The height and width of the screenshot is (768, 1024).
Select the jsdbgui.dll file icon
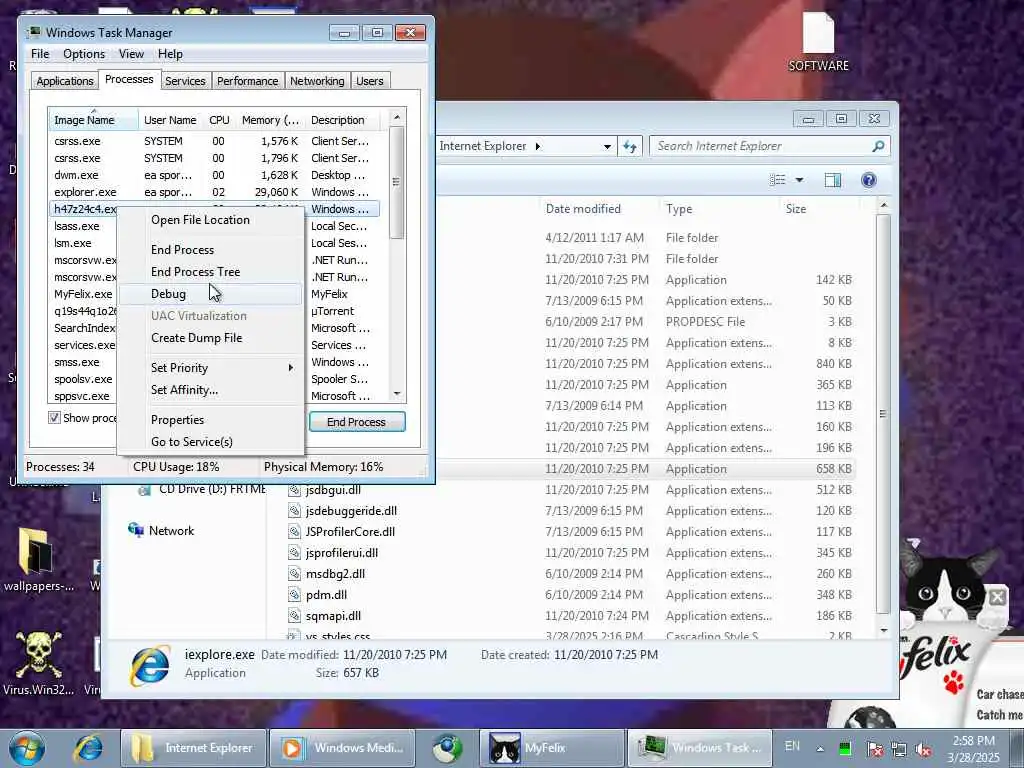click(295, 490)
